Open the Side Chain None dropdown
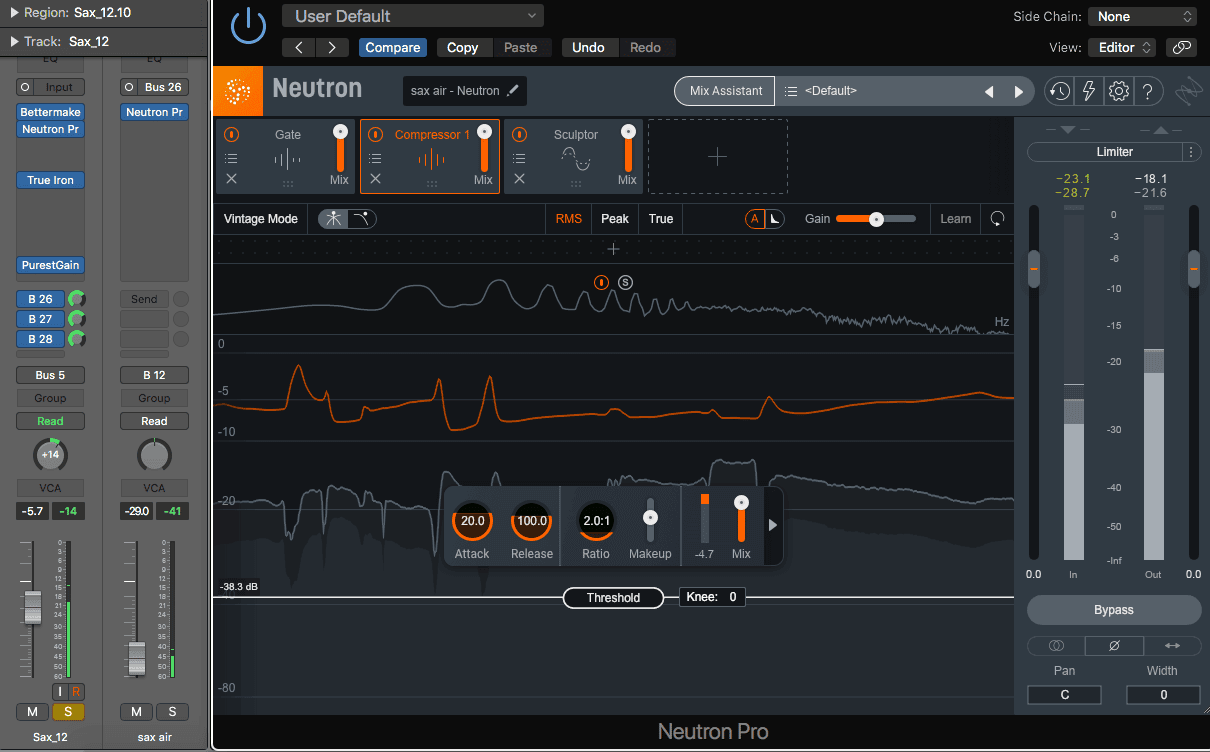The width and height of the screenshot is (1210, 752). click(1143, 16)
